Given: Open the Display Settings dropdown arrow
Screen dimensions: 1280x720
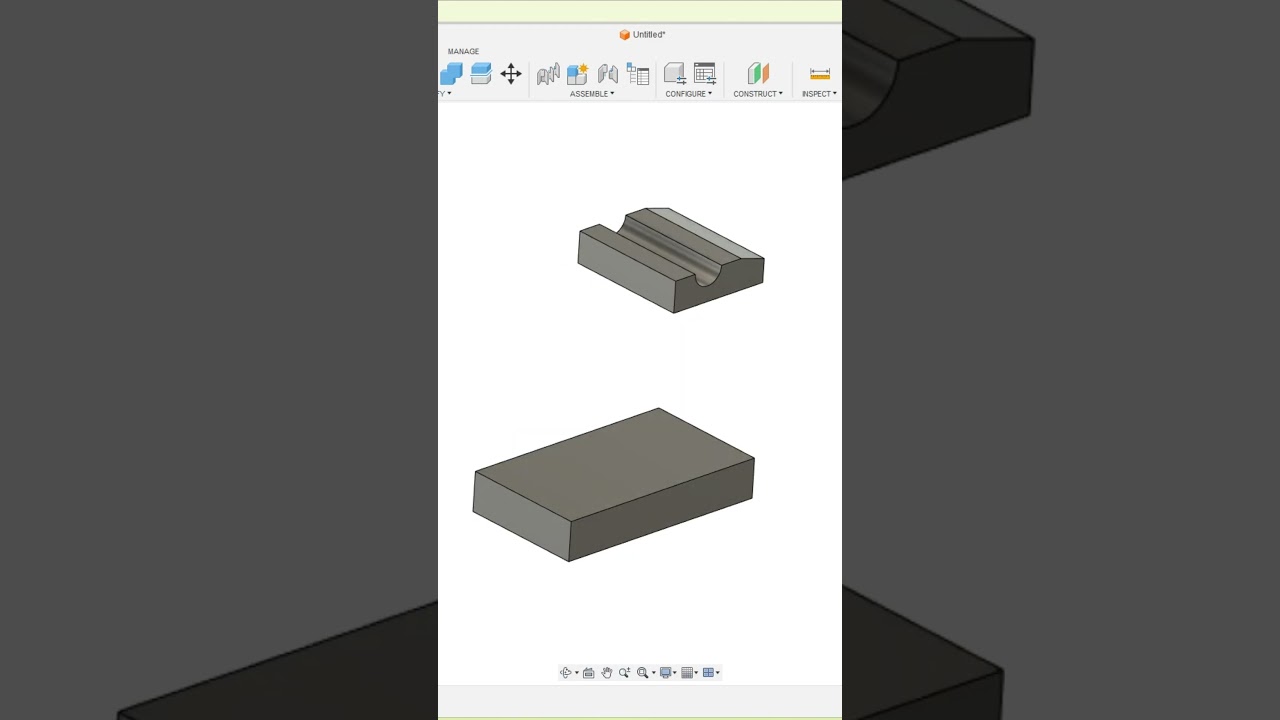Looking at the screenshot, I should click(675, 673).
